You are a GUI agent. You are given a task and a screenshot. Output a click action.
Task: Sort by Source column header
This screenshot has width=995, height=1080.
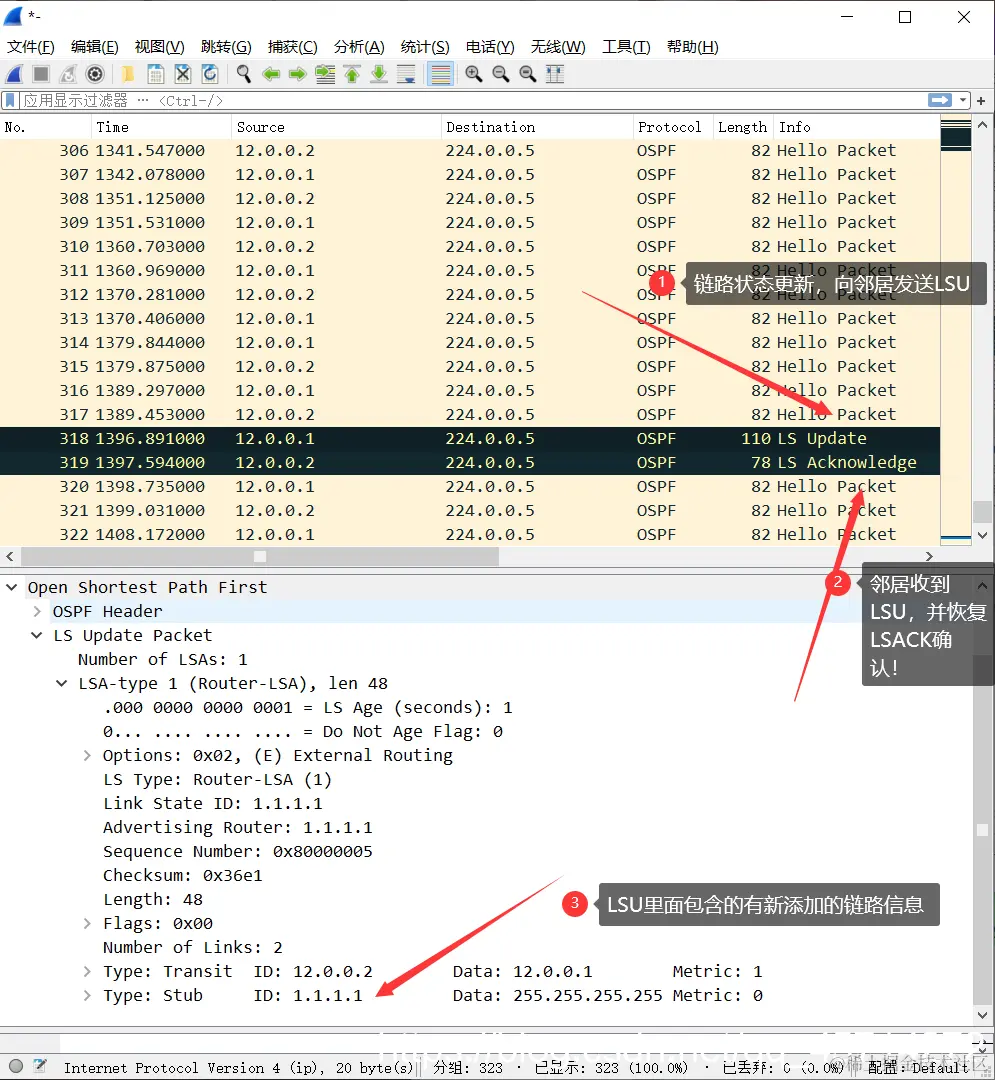pos(336,127)
